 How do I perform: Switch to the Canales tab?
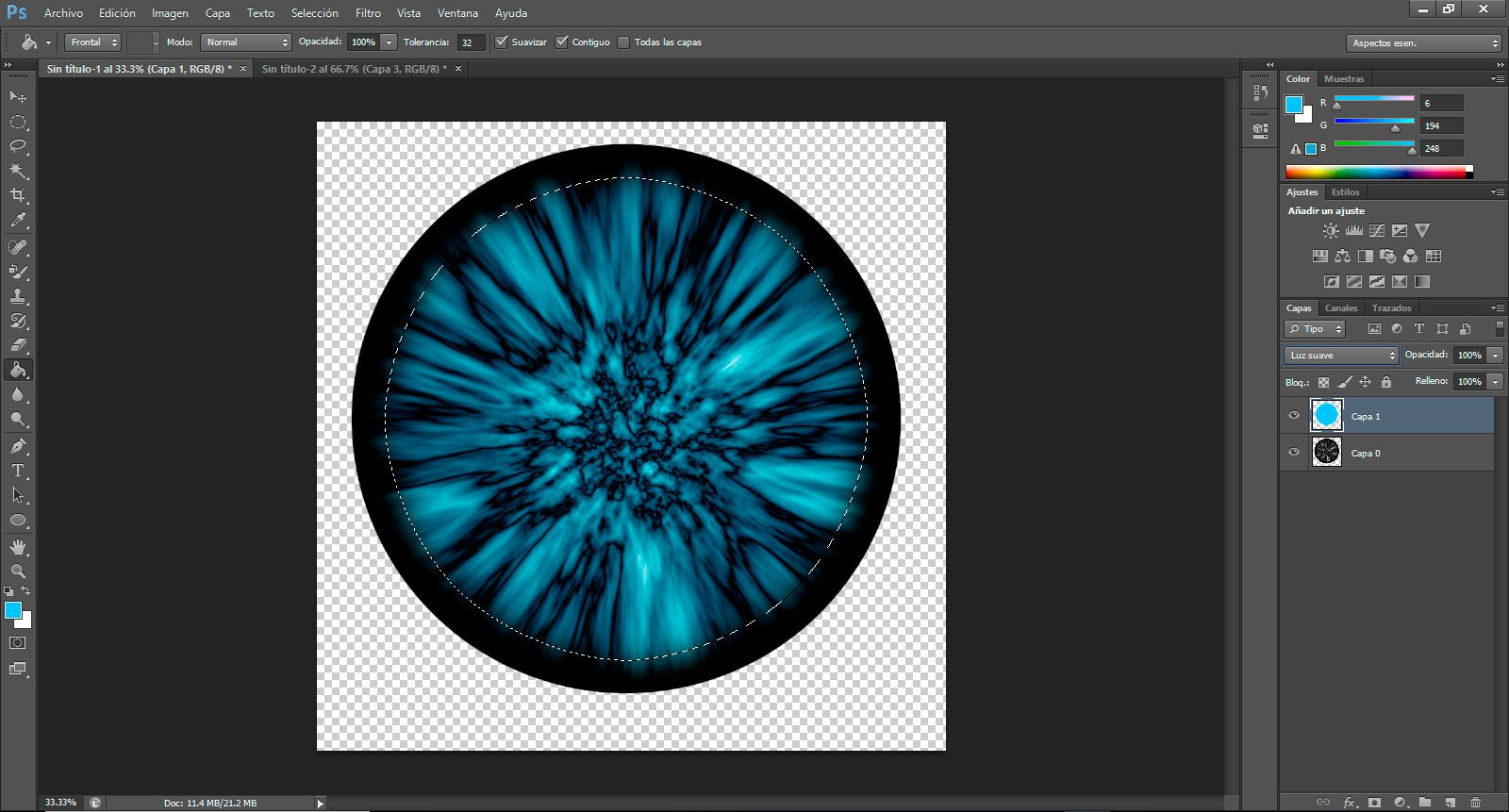pyautogui.click(x=1340, y=308)
